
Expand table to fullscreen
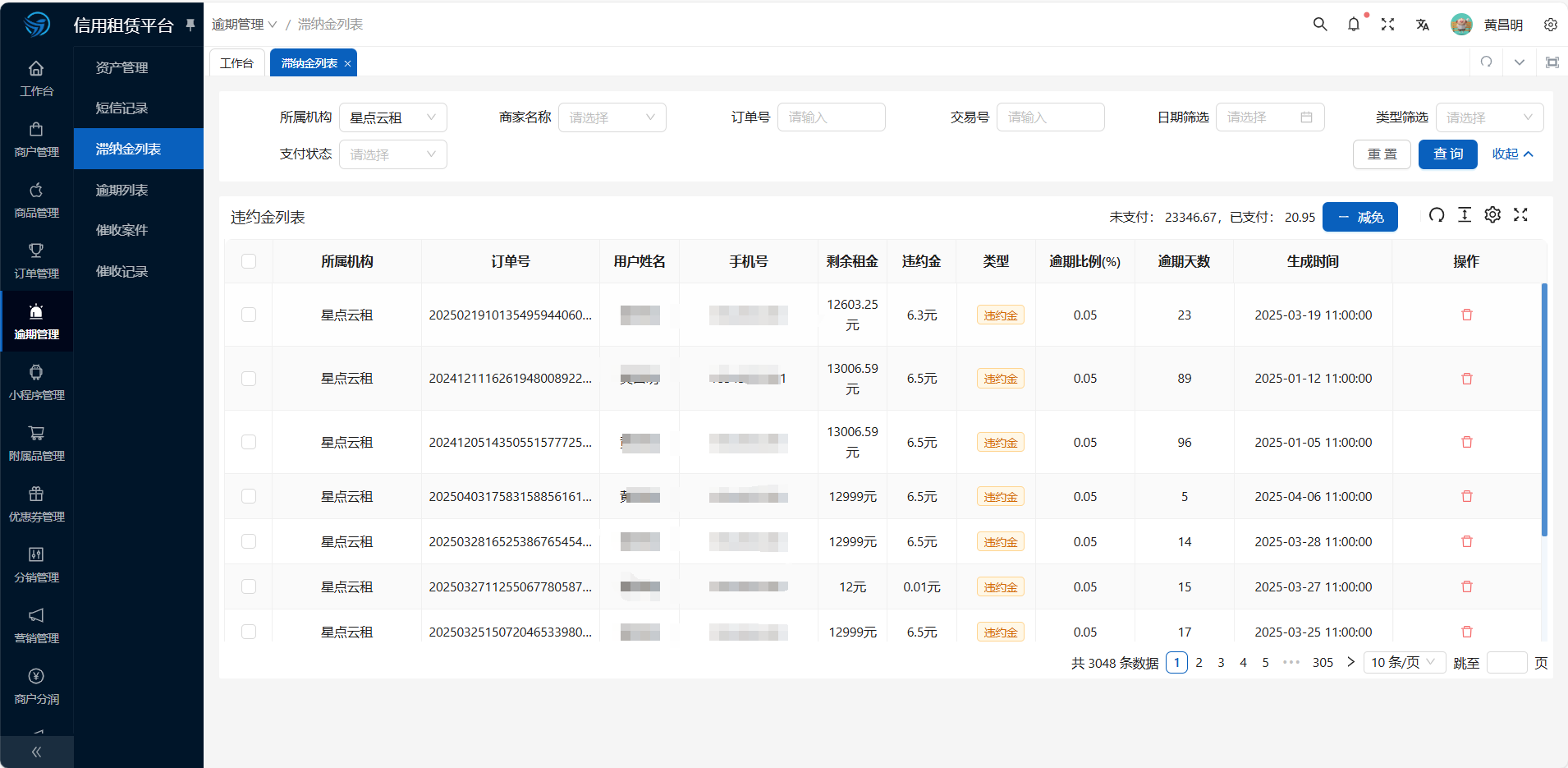1520,215
